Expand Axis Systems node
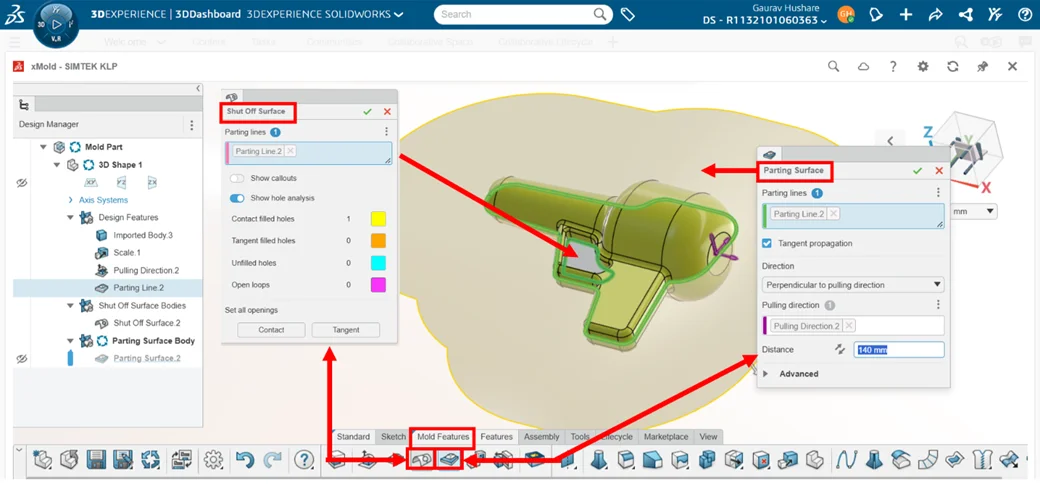 click(71, 200)
